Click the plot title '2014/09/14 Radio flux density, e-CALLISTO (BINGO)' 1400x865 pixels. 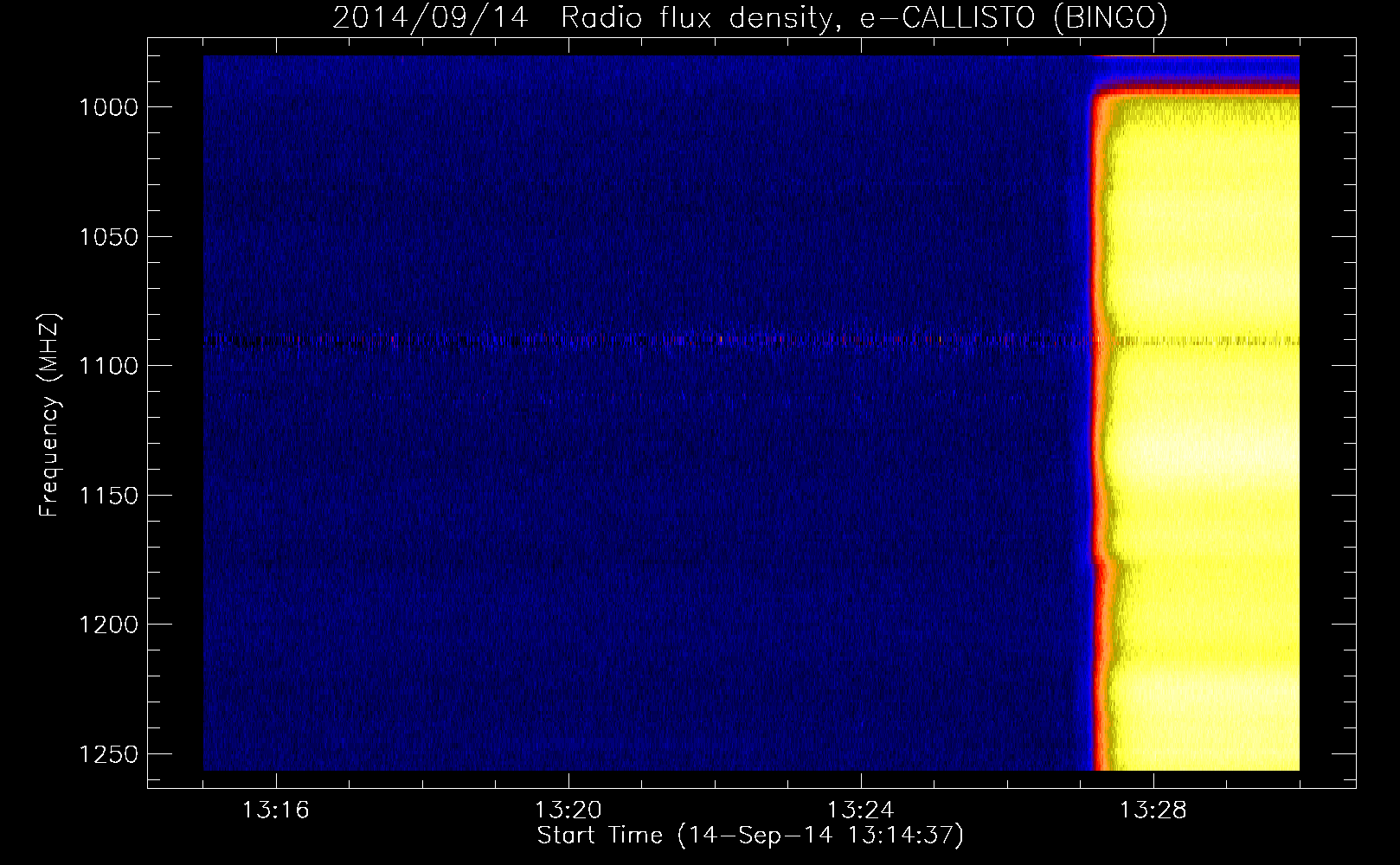[750, 17]
